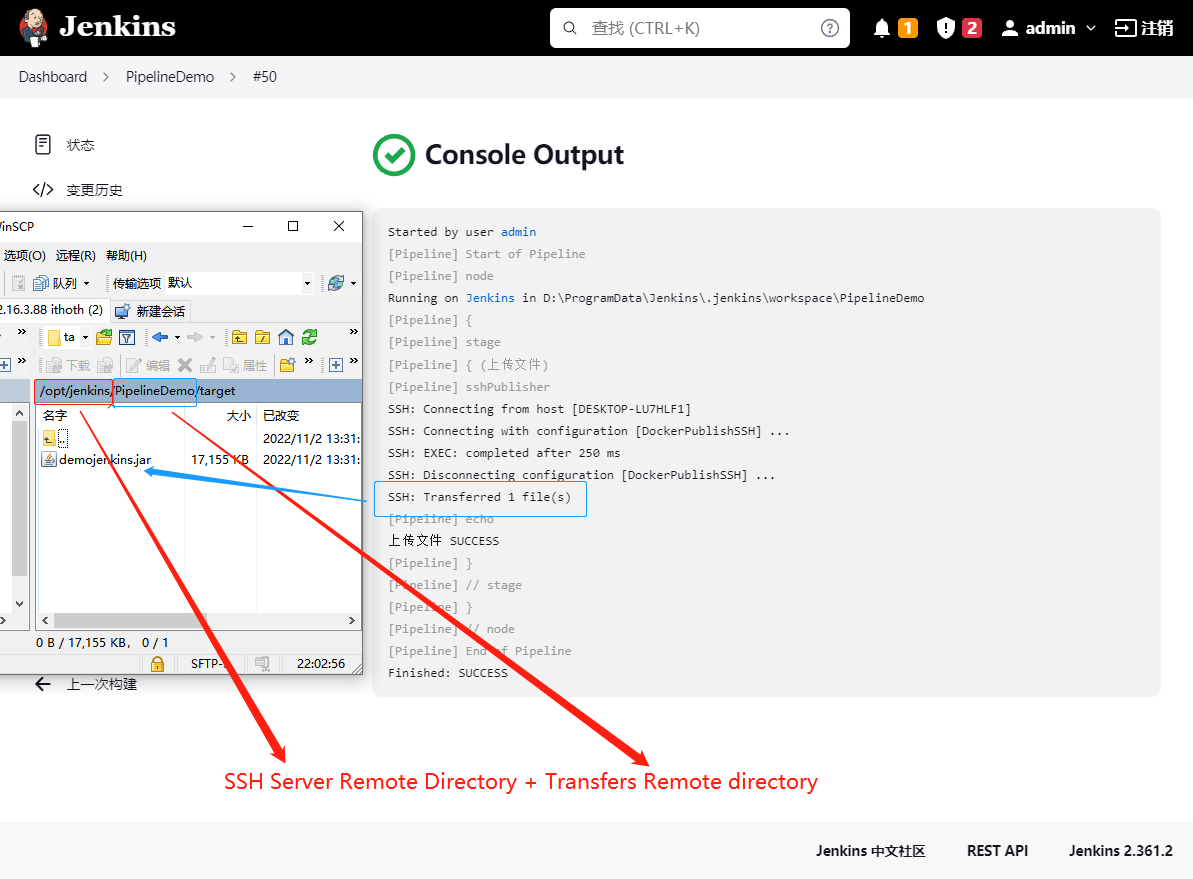Click the blue back arrow in WinSCP
The width and height of the screenshot is (1193, 879).
click(160, 337)
